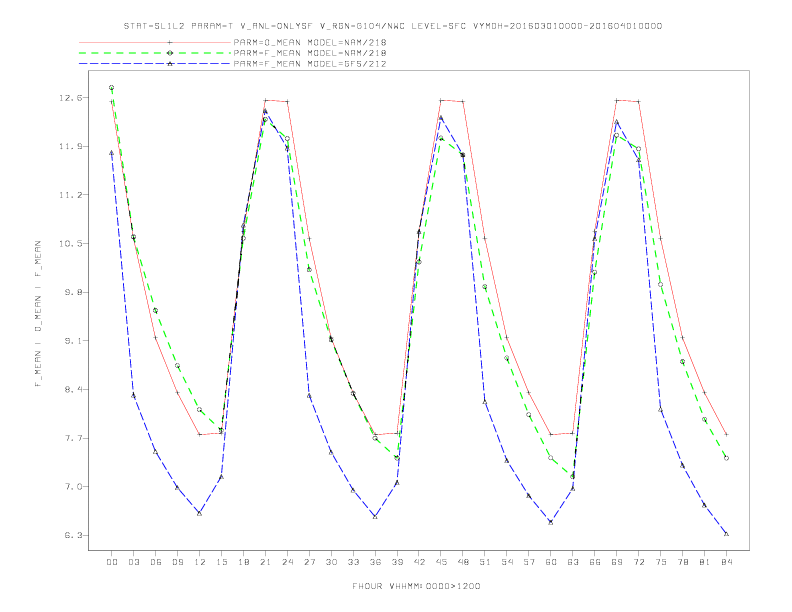This screenshot has width=792, height=612.
Task: Click forecast hour label 66
Action: [595, 562]
